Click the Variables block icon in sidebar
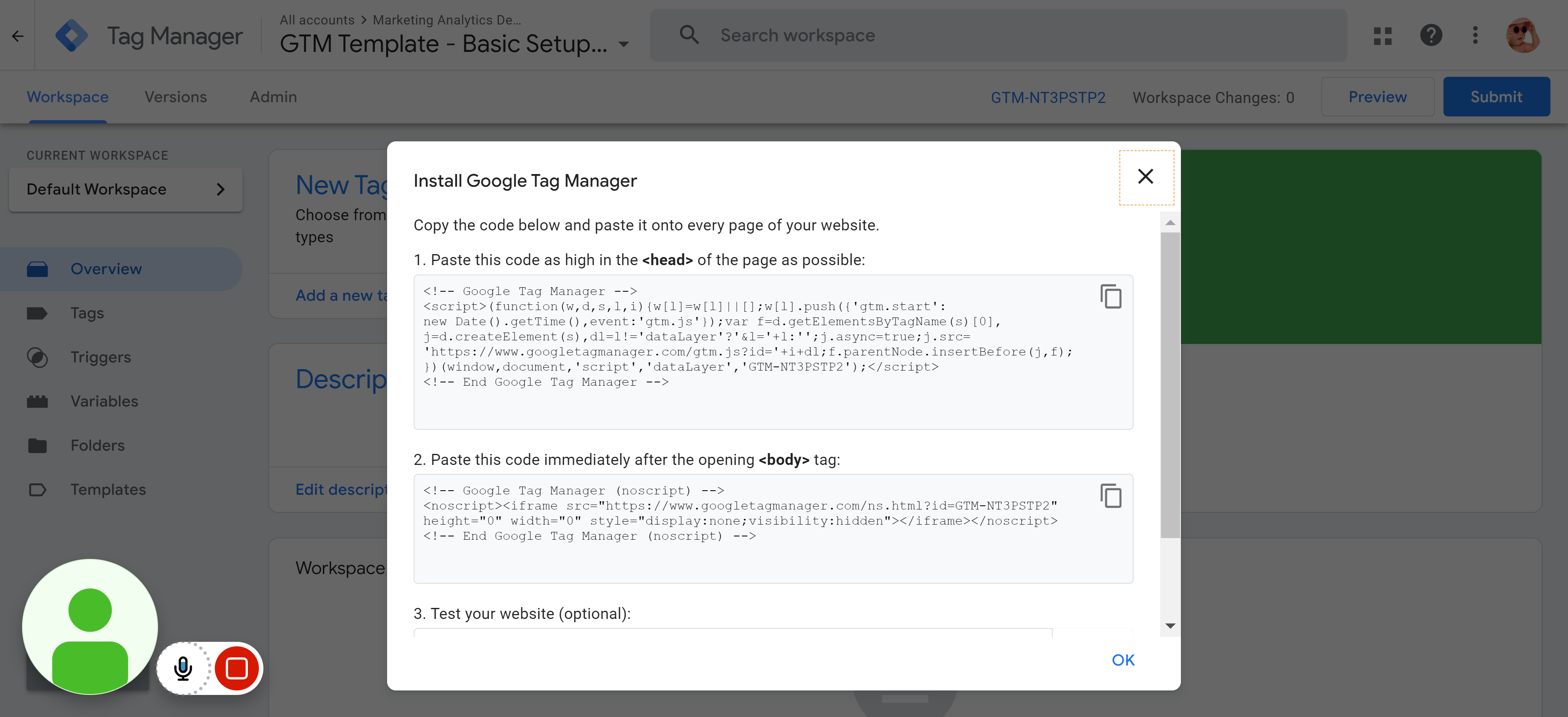The image size is (1568, 717). click(x=37, y=402)
